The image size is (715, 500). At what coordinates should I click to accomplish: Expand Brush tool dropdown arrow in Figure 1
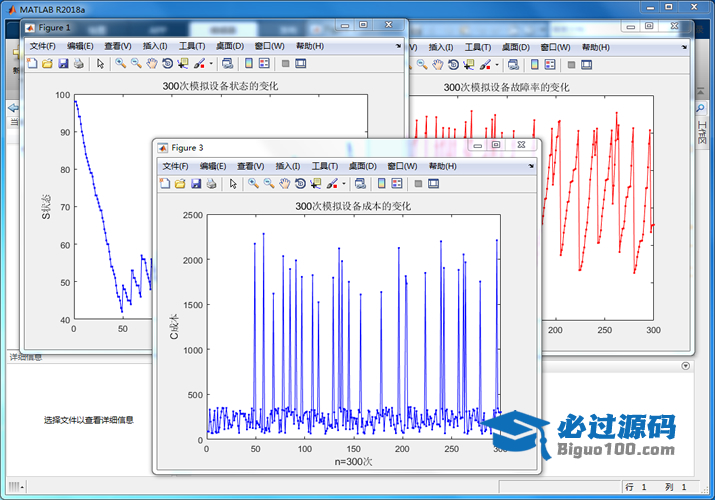point(212,64)
